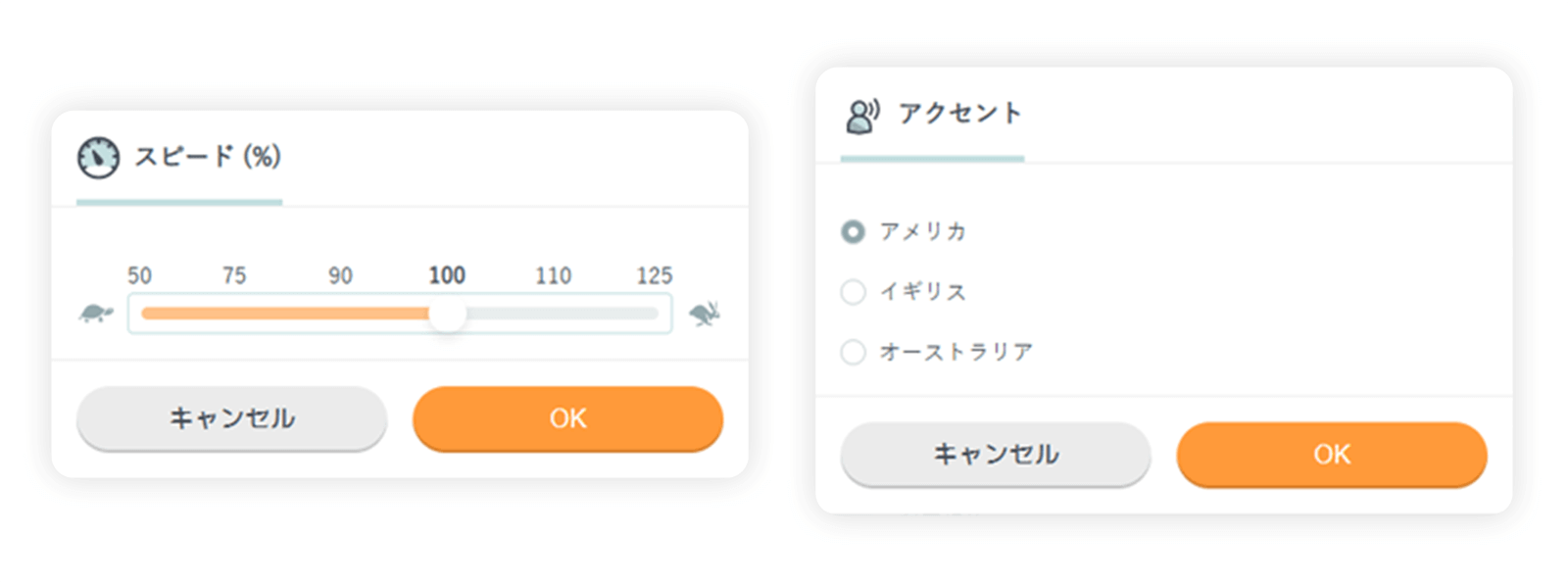The height and width of the screenshot is (584, 1568).
Task: Click the speedometer icon next to スピード
Action: 99,155
